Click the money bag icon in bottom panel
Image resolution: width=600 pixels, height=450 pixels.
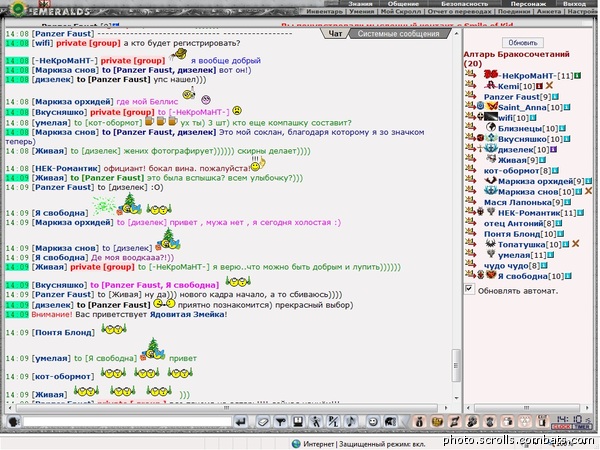419,422
